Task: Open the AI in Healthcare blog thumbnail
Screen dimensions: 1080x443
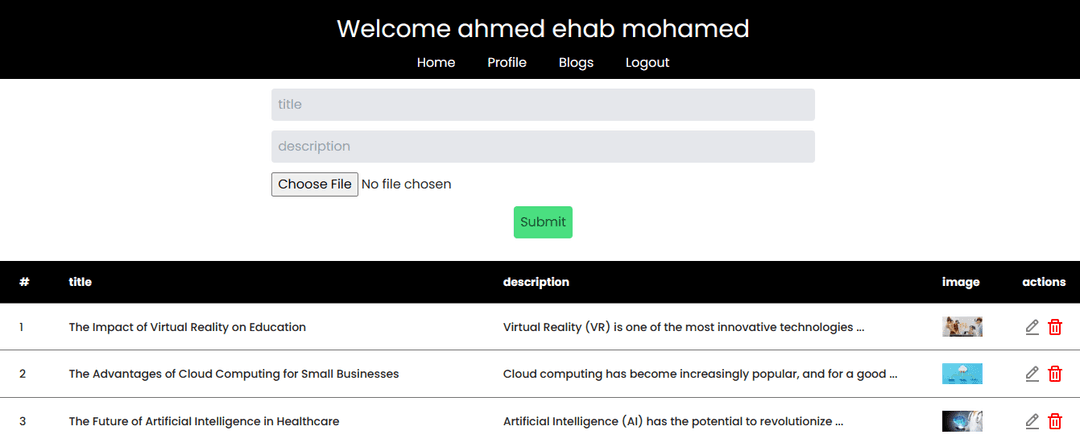Action: (962, 421)
